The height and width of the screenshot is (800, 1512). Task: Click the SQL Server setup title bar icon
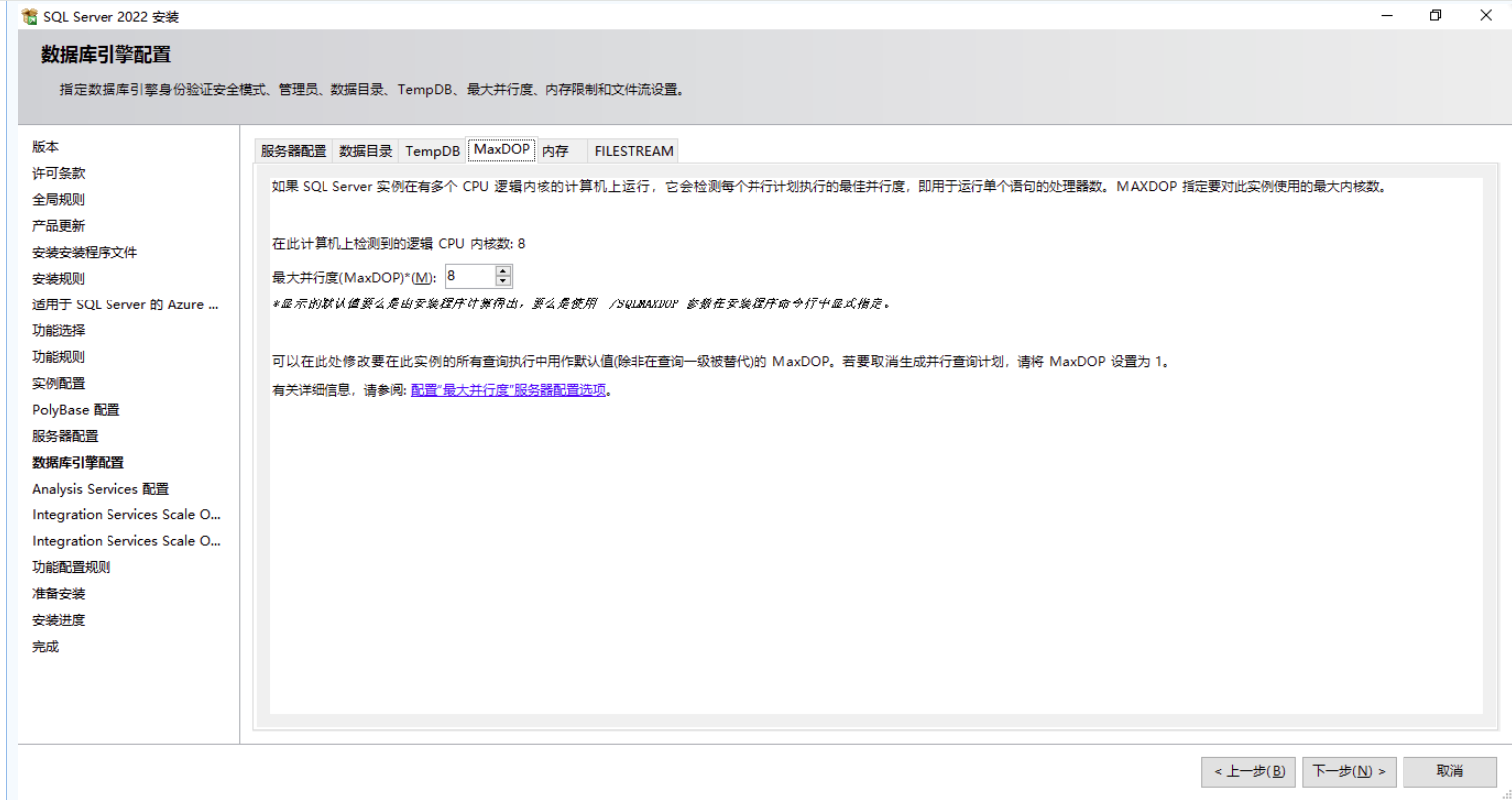click(x=29, y=16)
